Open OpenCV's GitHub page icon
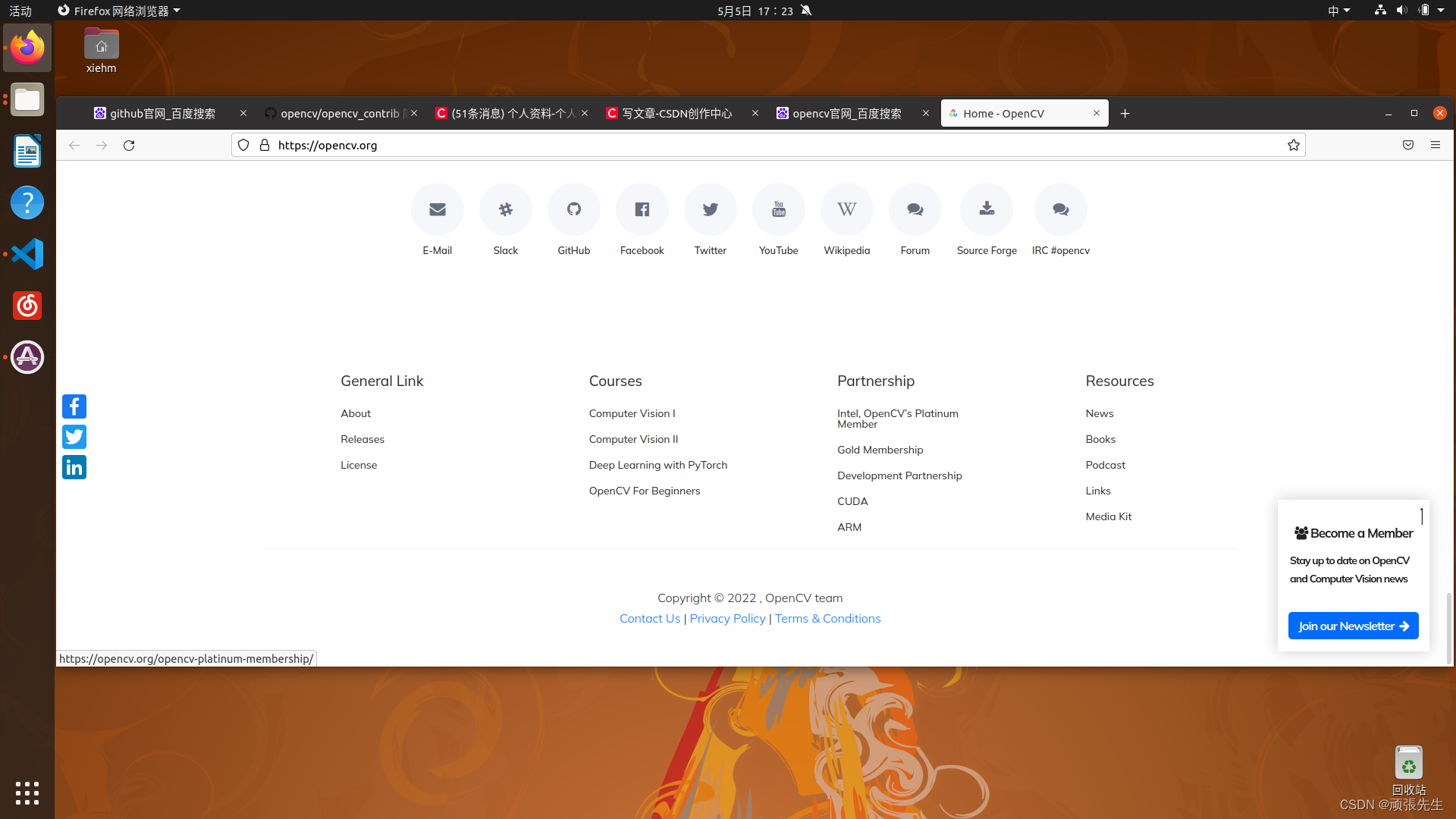 pos(573,209)
